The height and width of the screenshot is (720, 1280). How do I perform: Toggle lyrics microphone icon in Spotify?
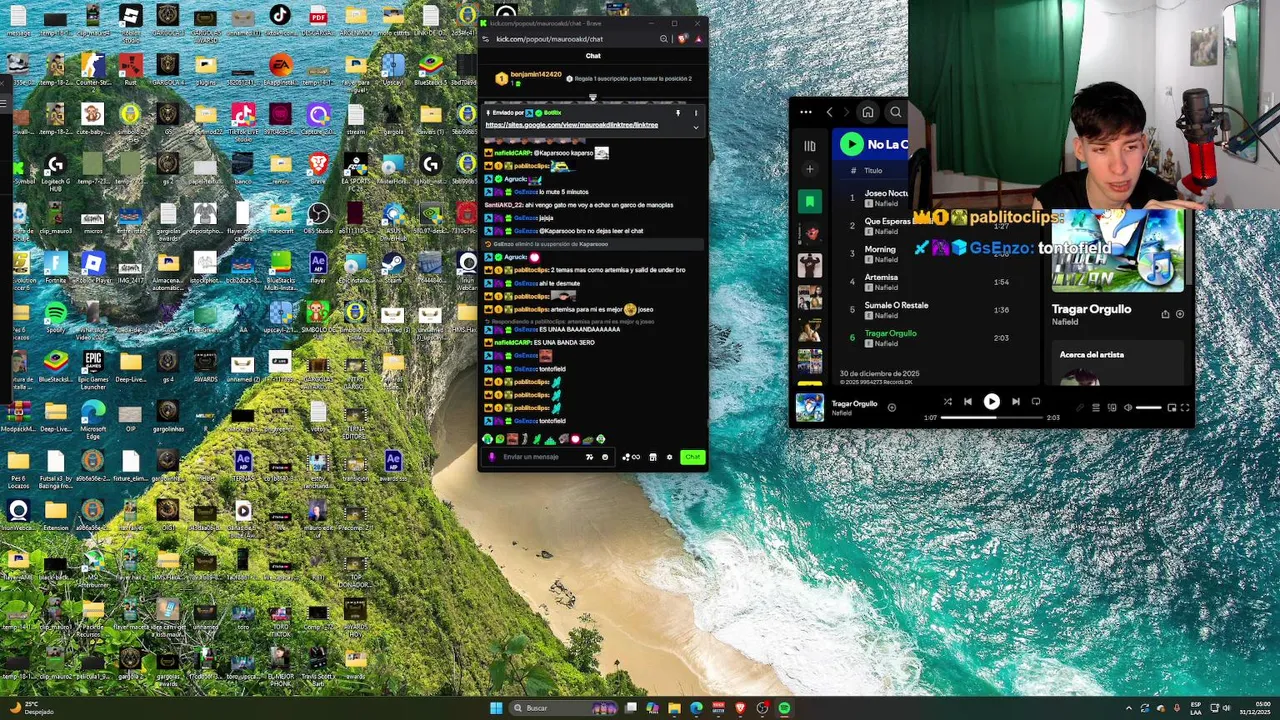1080,408
